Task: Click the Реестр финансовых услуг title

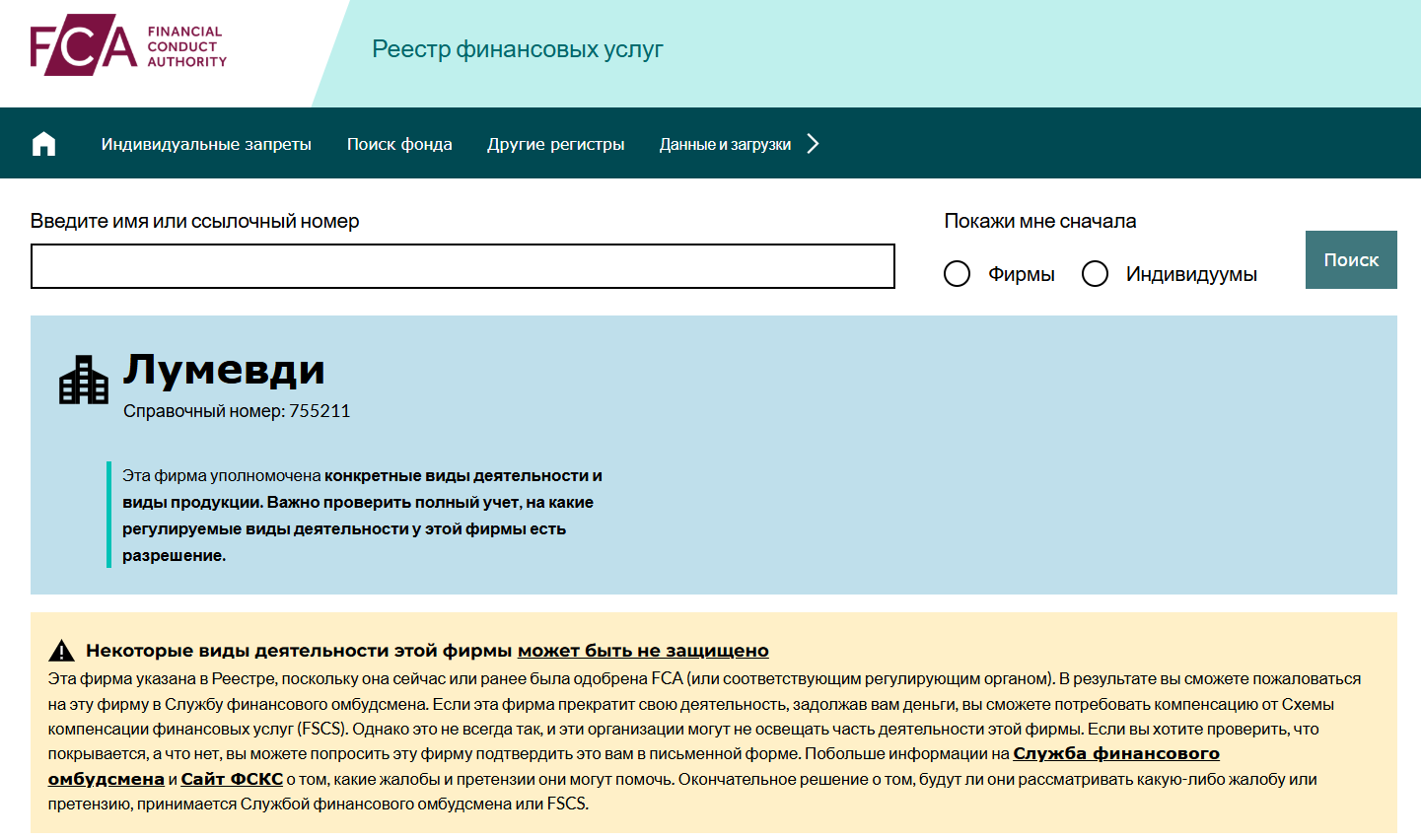Action: point(518,49)
